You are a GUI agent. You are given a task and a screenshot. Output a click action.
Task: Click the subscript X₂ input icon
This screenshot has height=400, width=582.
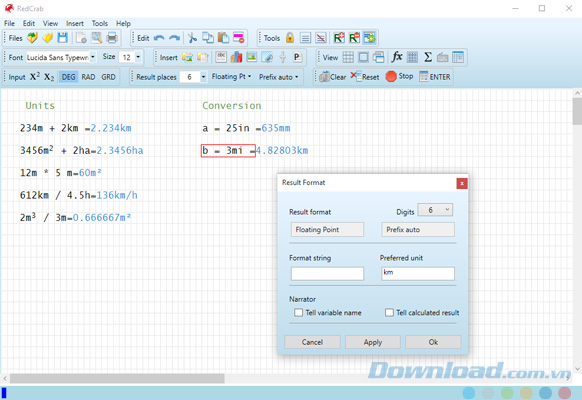49,77
